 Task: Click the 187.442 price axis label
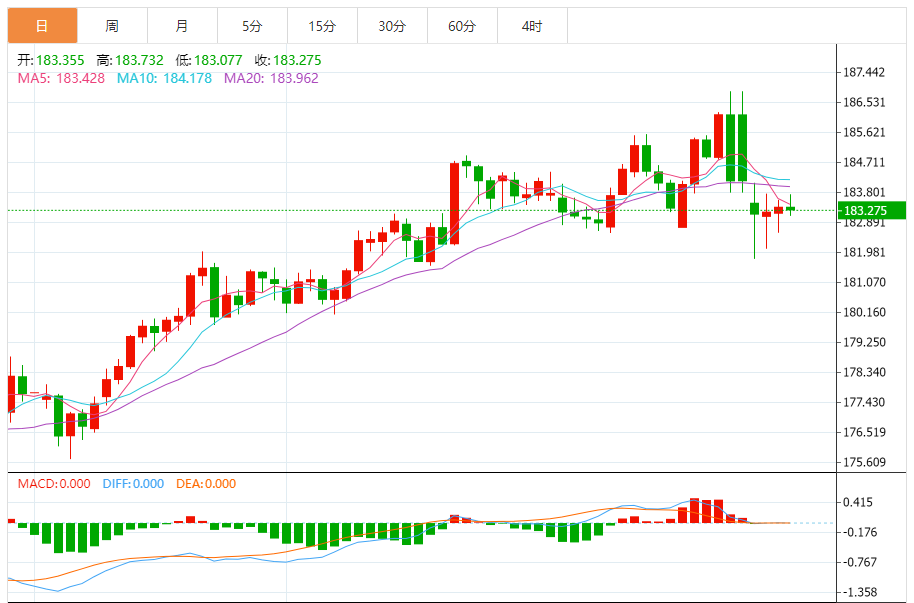(865, 72)
